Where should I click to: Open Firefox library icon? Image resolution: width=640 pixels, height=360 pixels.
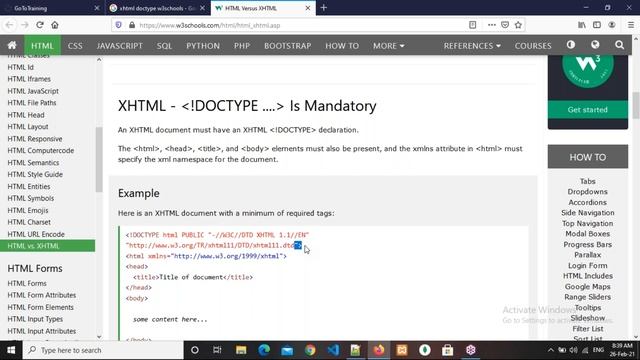click(x=582, y=25)
